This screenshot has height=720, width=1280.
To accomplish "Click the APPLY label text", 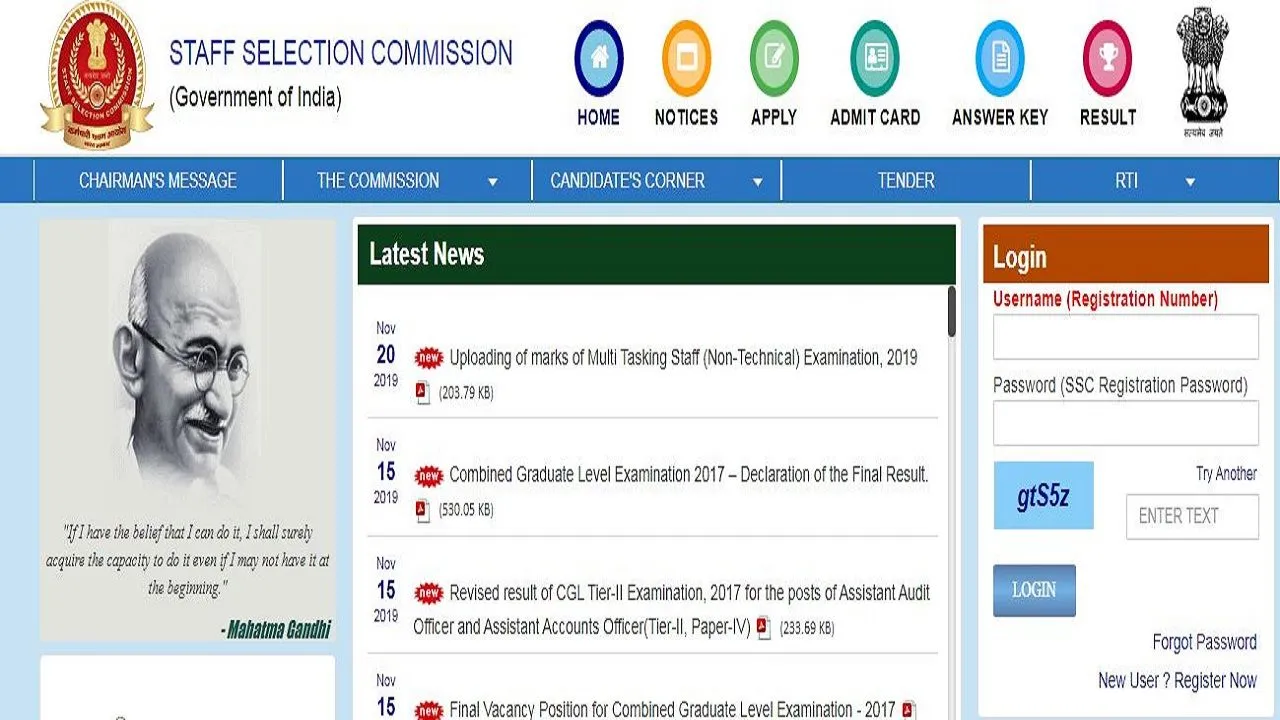I will click(774, 117).
